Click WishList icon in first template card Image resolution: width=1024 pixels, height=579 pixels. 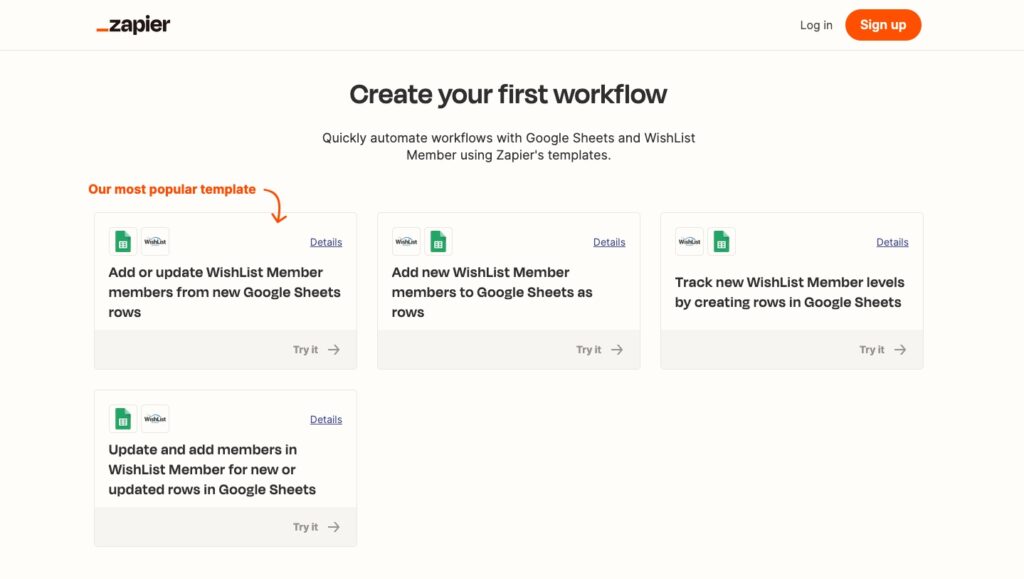pyautogui.click(x=155, y=242)
